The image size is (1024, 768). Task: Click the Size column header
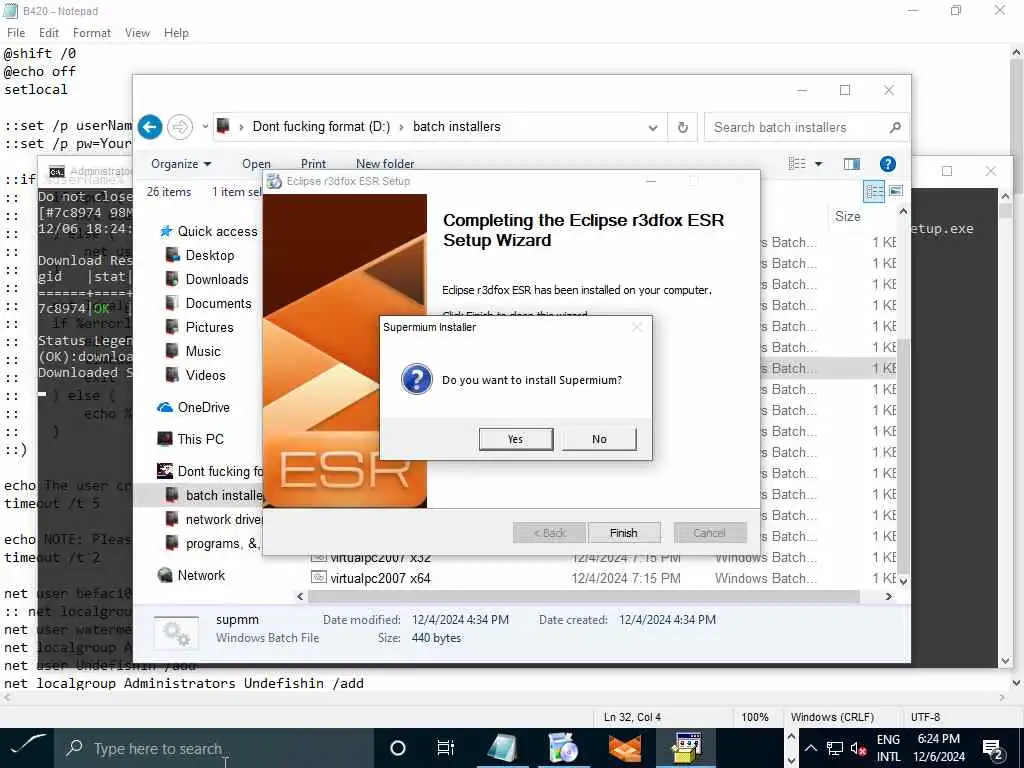(848, 216)
